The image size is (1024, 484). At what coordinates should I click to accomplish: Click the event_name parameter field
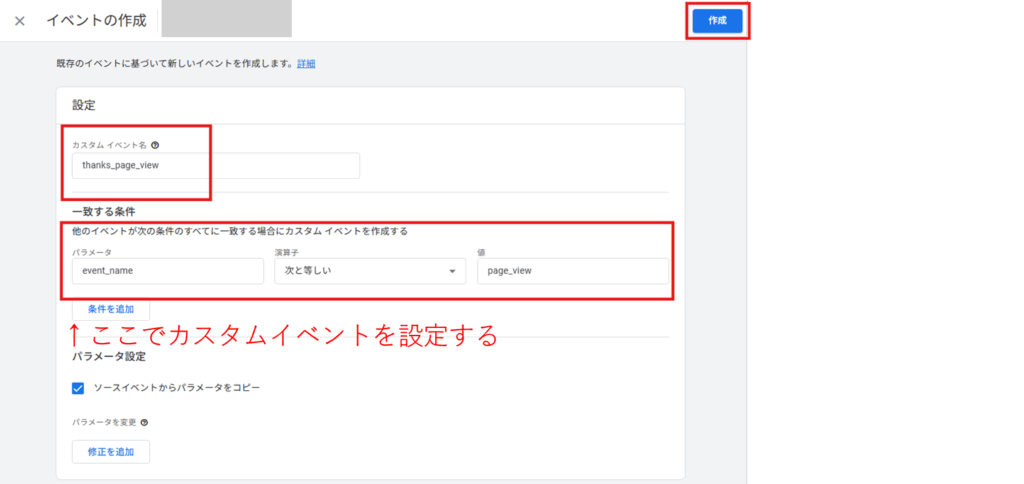(x=168, y=271)
